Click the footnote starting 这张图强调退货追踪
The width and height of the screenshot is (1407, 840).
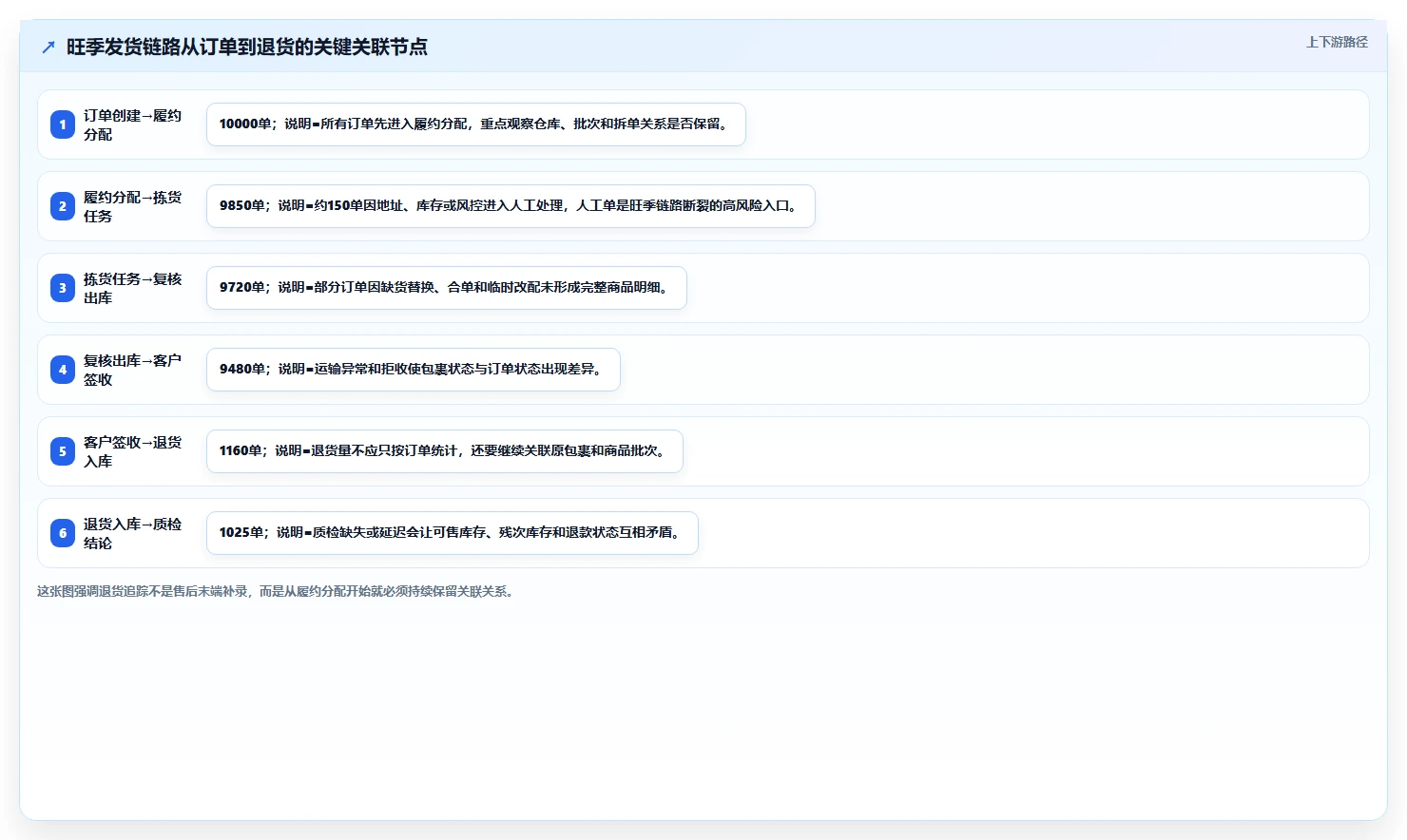(x=278, y=591)
